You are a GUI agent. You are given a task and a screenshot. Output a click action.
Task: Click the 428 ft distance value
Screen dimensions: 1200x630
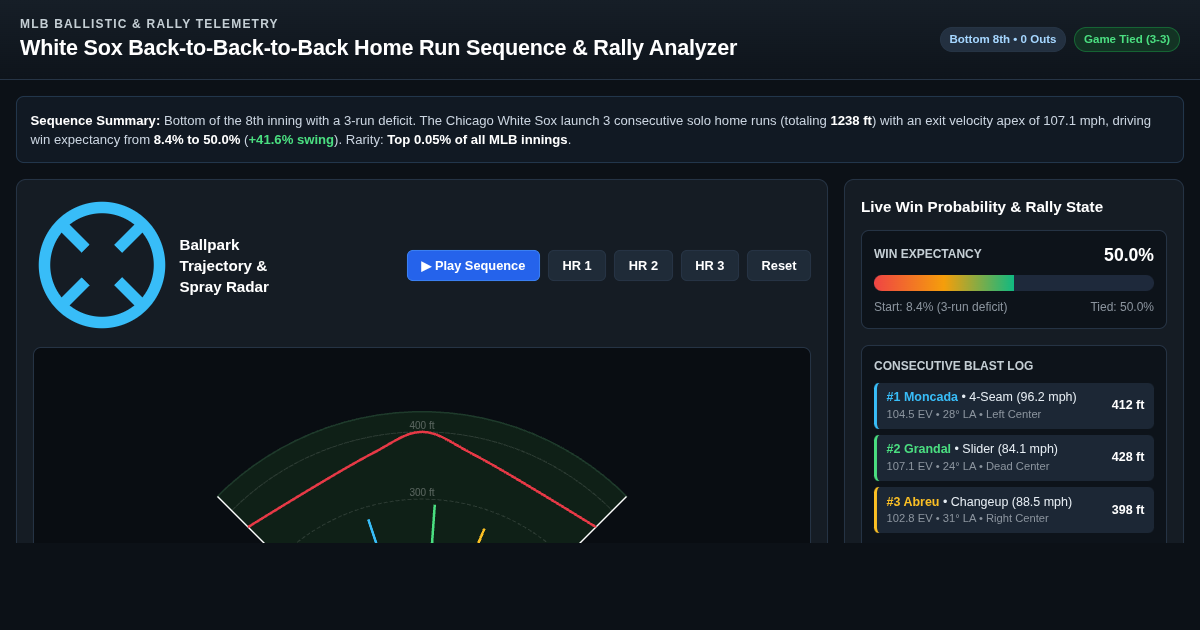click(x=1128, y=457)
